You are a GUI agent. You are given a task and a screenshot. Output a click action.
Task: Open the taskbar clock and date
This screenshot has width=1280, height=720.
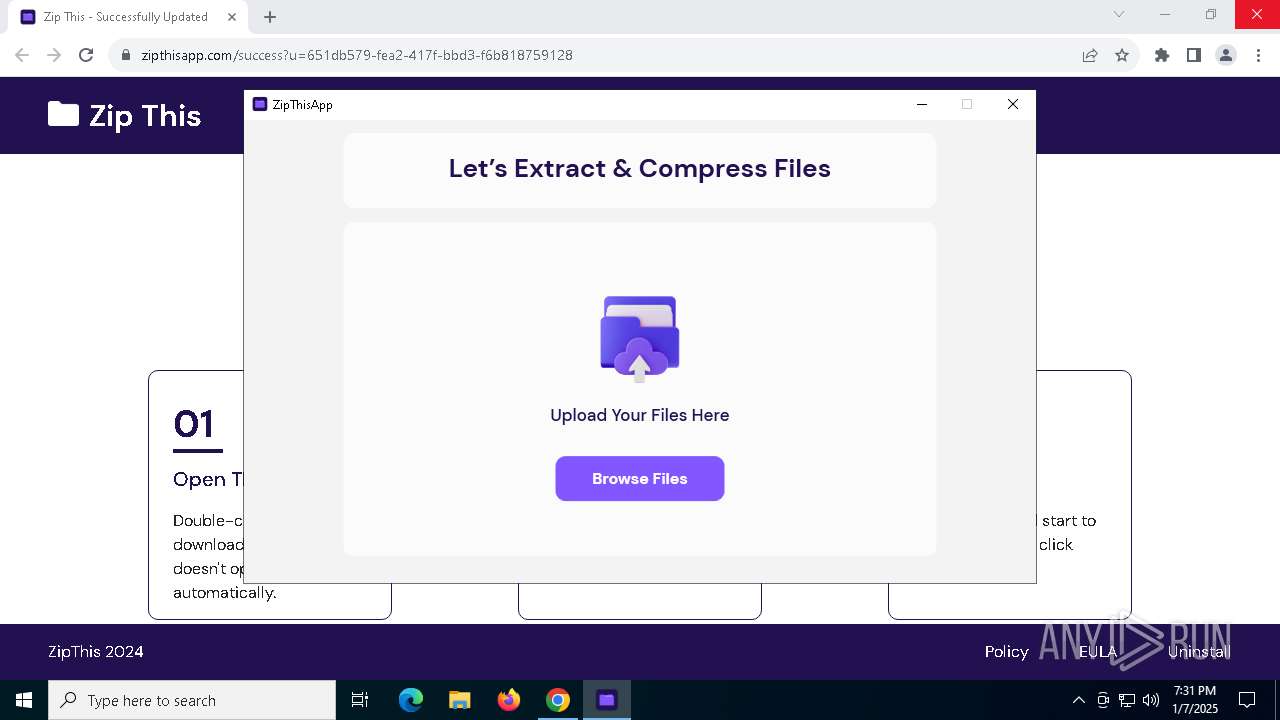[x=1195, y=700]
